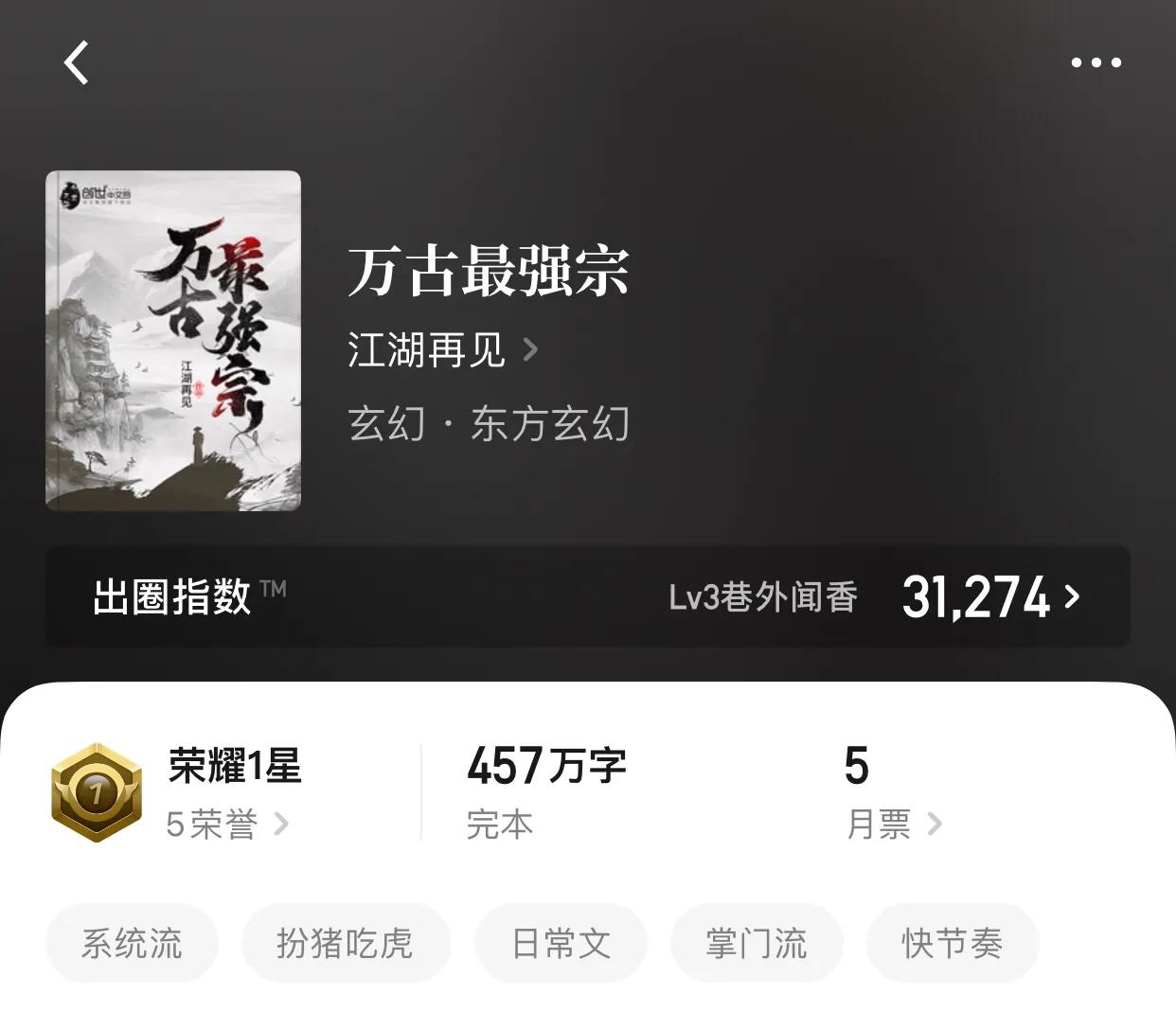Tap the book title 万古最强宗
The height and width of the screenshot is (1012, 1176).
click(489, 271)
